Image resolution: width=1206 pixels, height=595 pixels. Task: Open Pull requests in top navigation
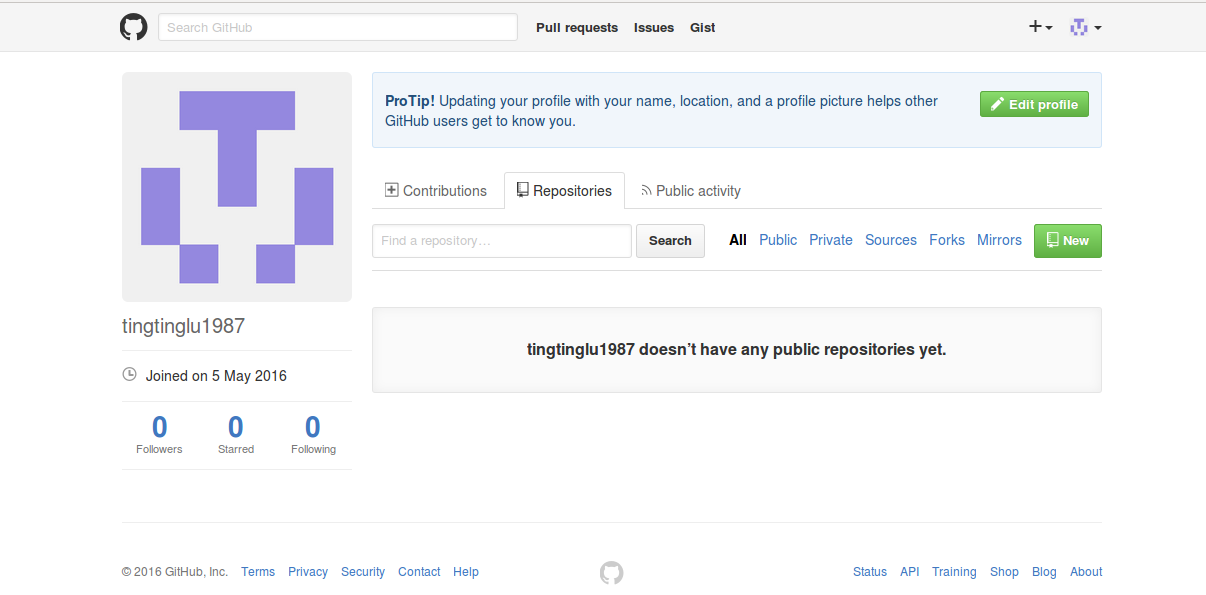pyautogui.click(x=577, y=28)
